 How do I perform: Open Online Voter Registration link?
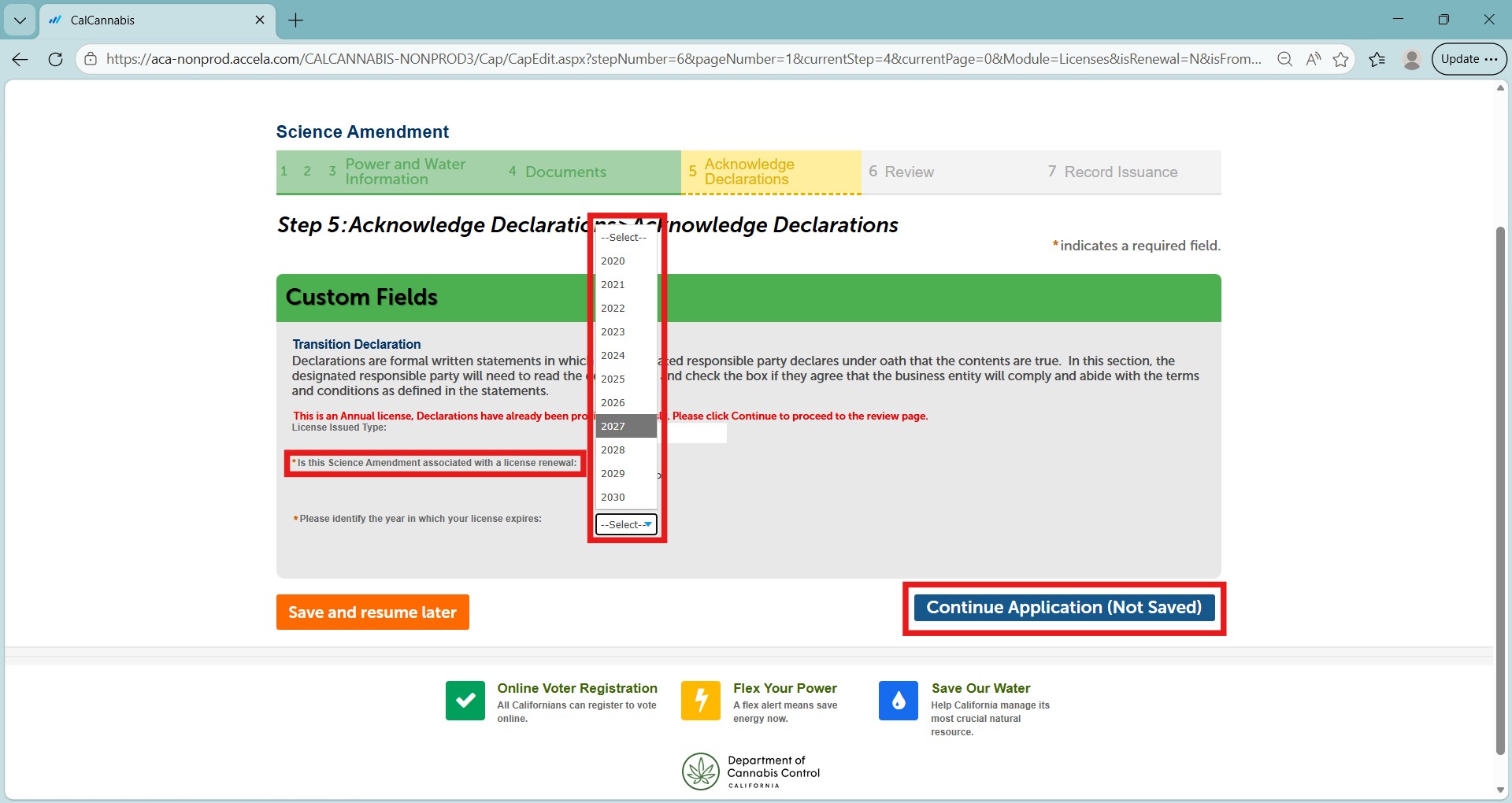[x=577, y=688]
